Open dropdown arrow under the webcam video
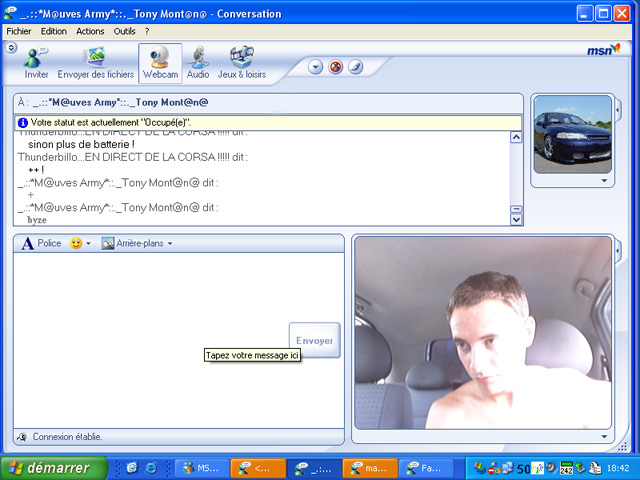Screen dimensions: 640x480 point(604,436)
